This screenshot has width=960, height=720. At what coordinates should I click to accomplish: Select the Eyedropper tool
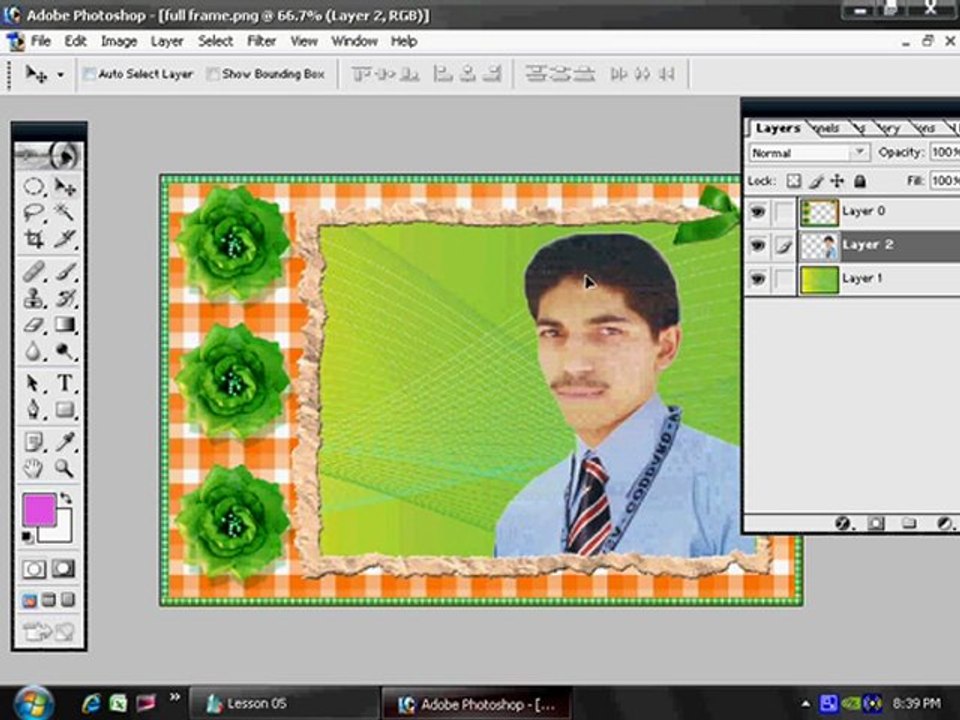point(64,441)
